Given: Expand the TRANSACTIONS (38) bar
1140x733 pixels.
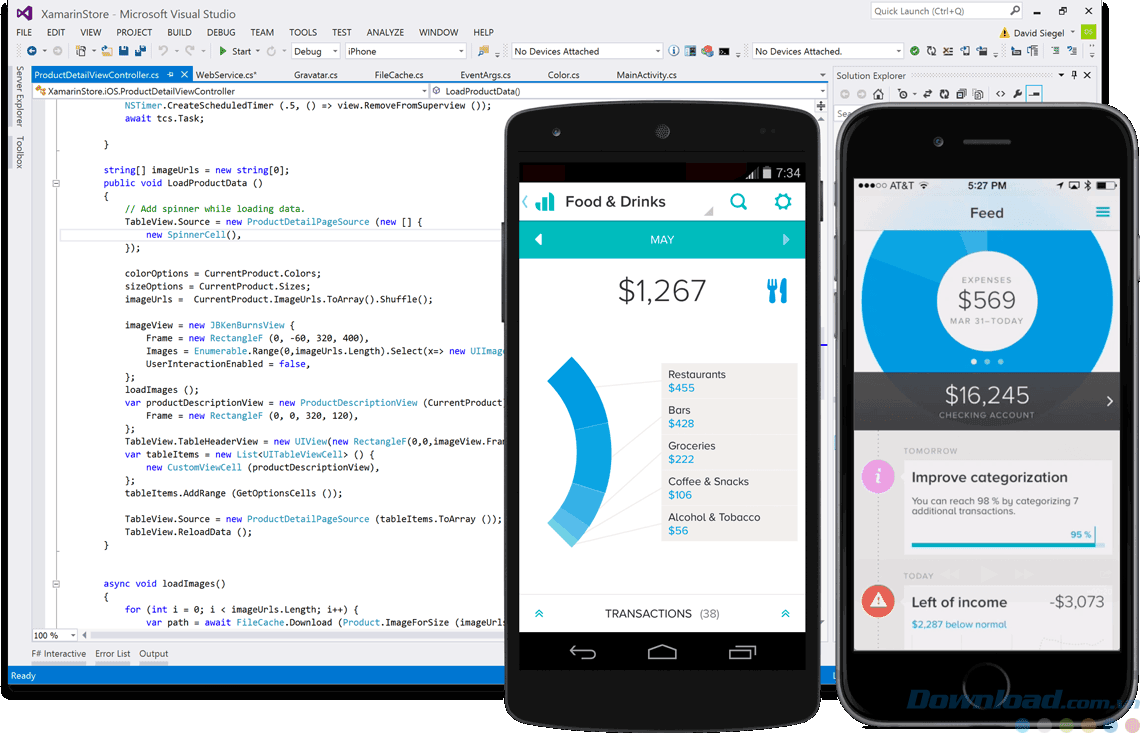Looking at the screenshot, I should tap(662, 614).
